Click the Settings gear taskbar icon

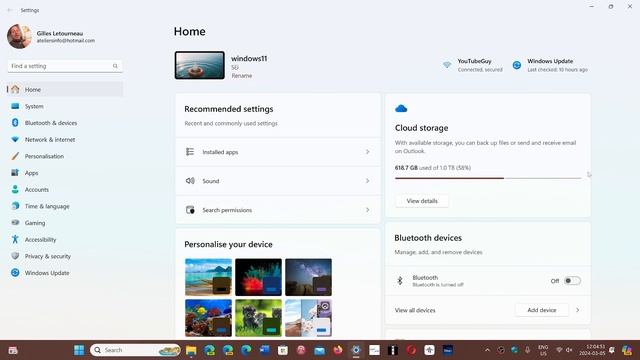click(x=356, y=350)
